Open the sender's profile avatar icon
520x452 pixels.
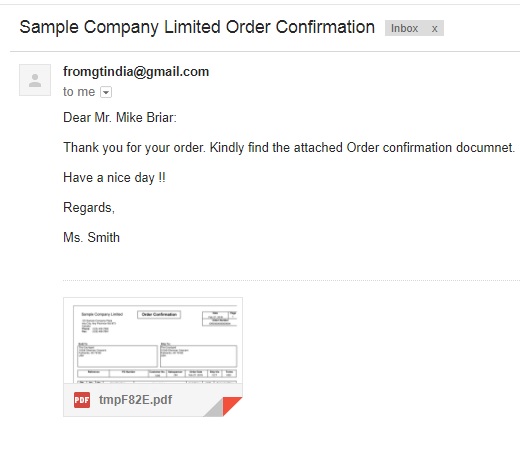35,80
